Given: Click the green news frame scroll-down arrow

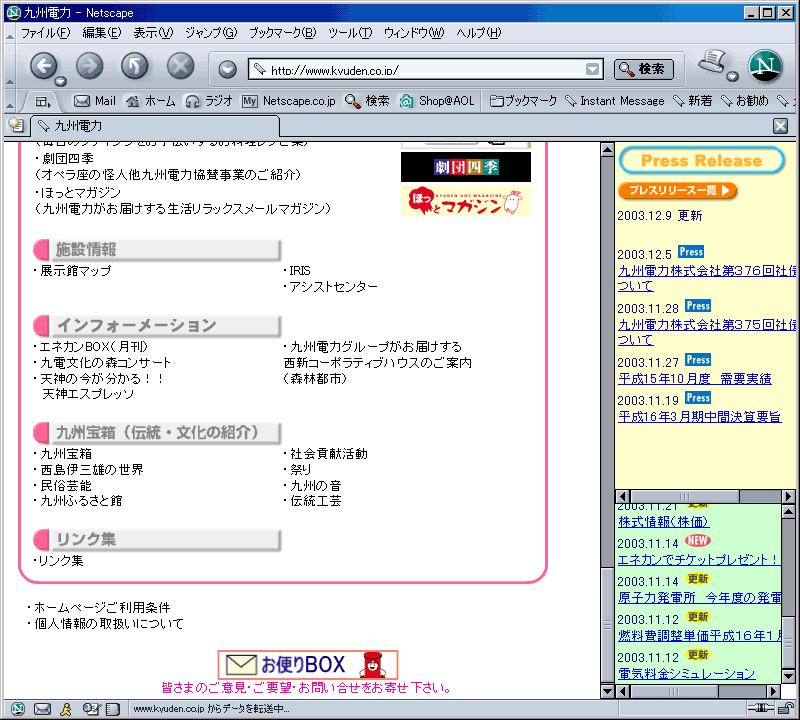Looking at the screenshot, I should coord(788,677).
